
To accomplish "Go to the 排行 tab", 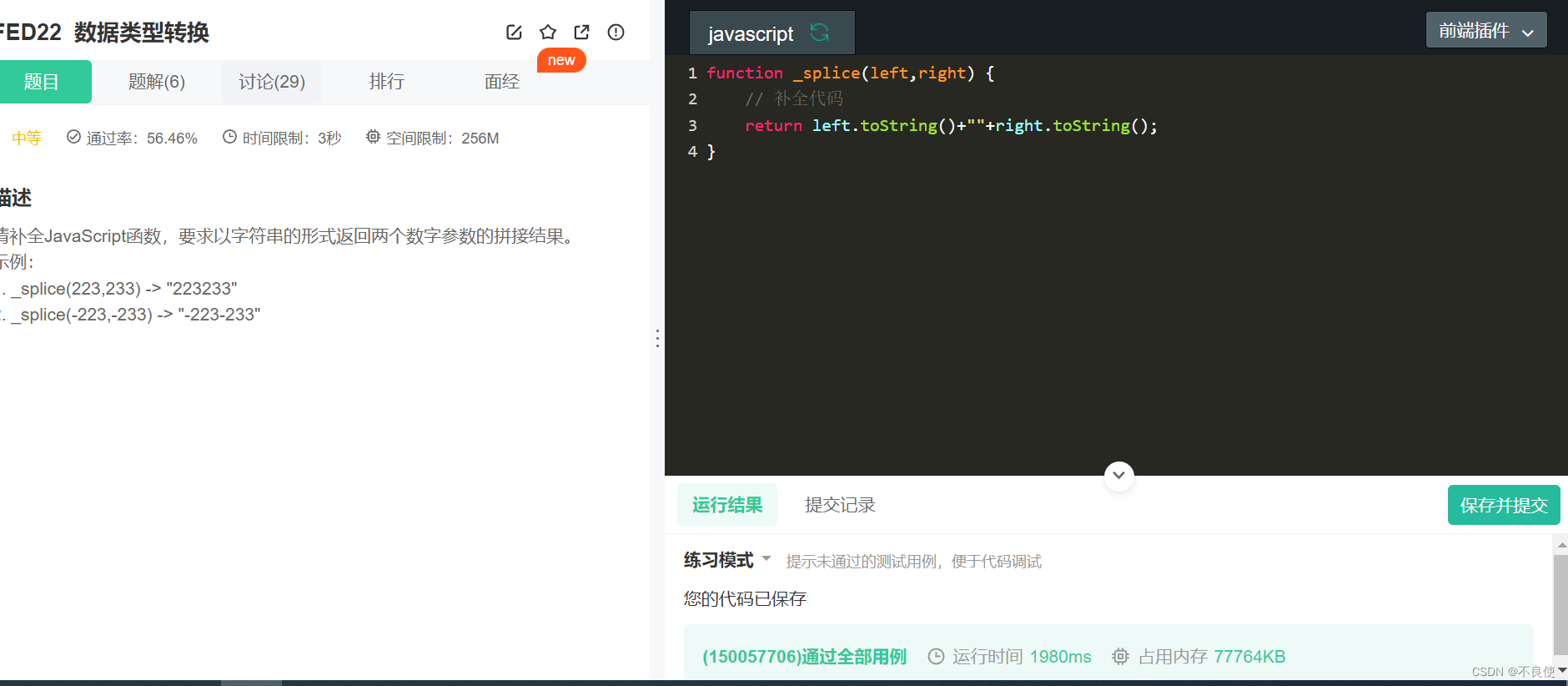I will (387, 82).
